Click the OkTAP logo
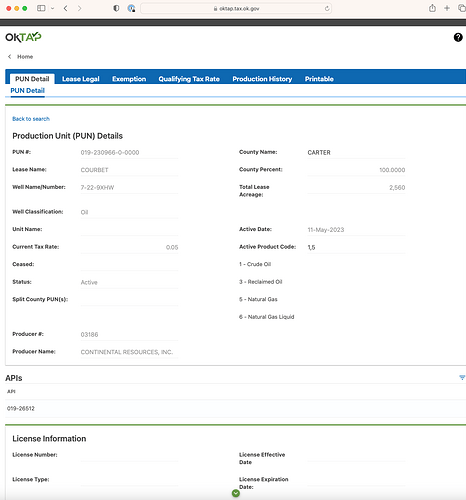466x500 pixels. 23,37
